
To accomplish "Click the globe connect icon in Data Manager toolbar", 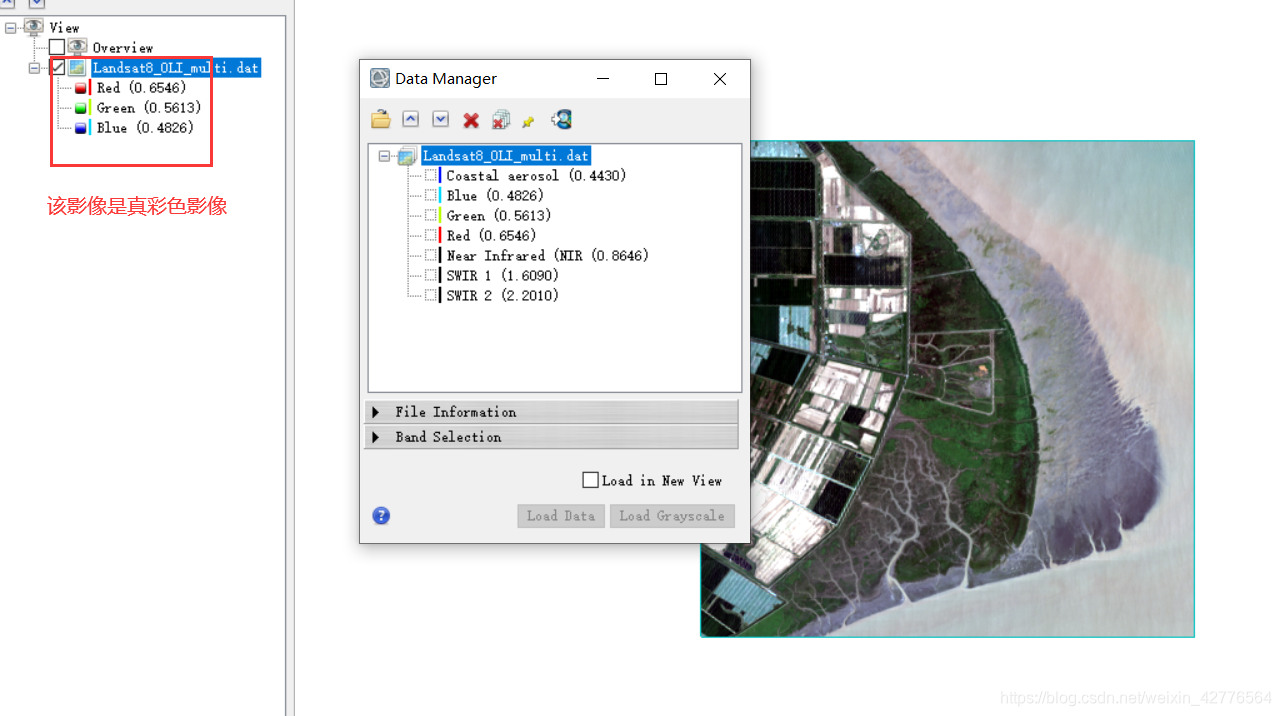I will click(x=562, y=119).
